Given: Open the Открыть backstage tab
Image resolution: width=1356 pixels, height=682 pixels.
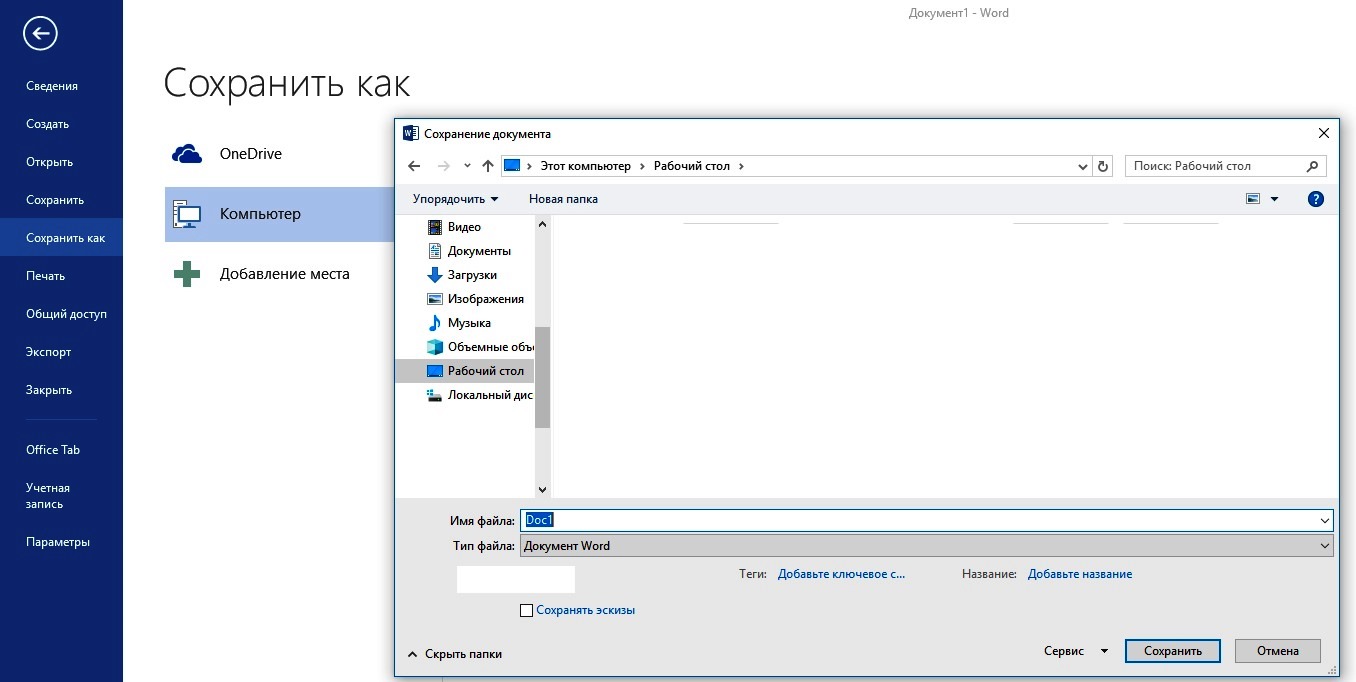Looking at the screenshot, I should [x=49, y=162].
